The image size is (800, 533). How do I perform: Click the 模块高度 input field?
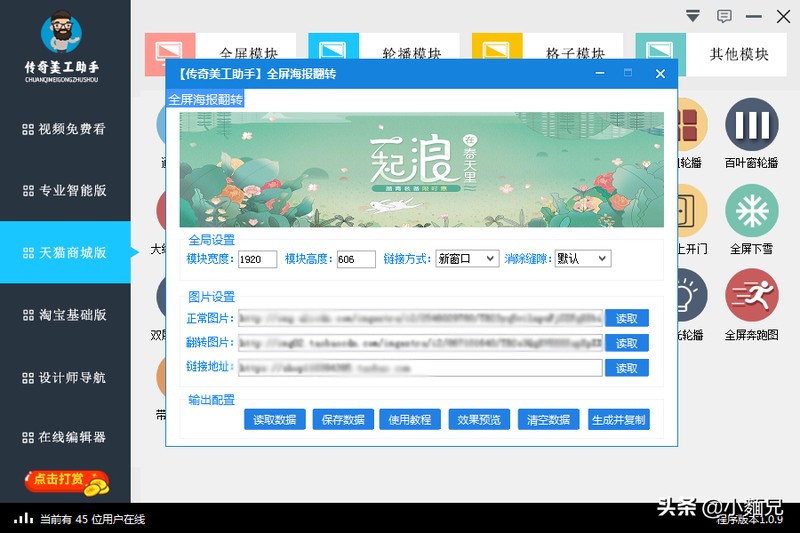356,259
